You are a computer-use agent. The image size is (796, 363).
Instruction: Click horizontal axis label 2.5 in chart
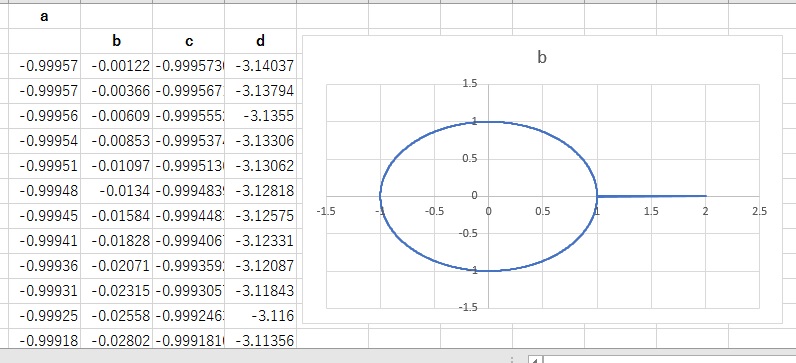[x=759, y=212]
